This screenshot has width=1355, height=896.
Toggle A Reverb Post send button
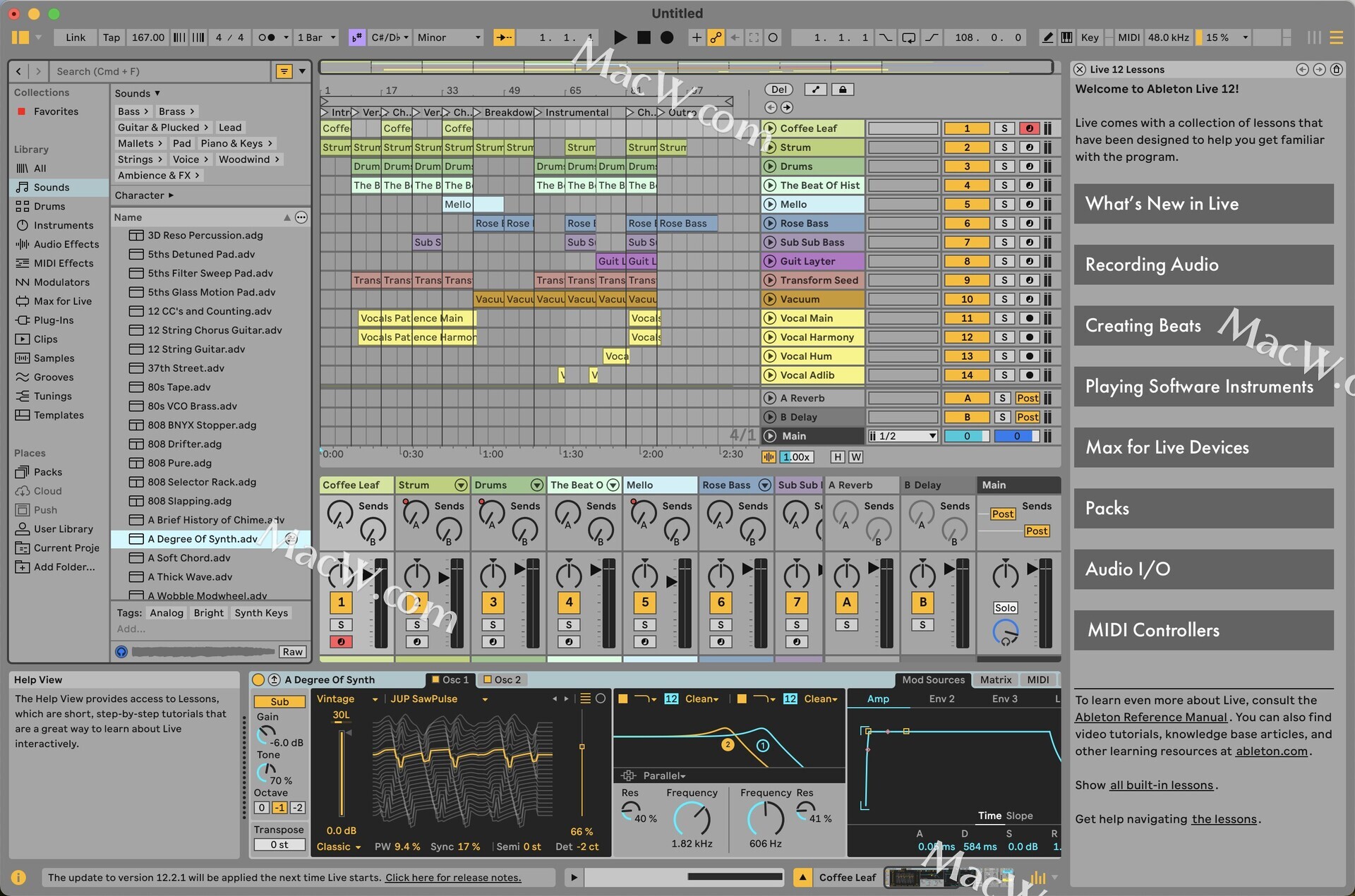coord(1028,398)
